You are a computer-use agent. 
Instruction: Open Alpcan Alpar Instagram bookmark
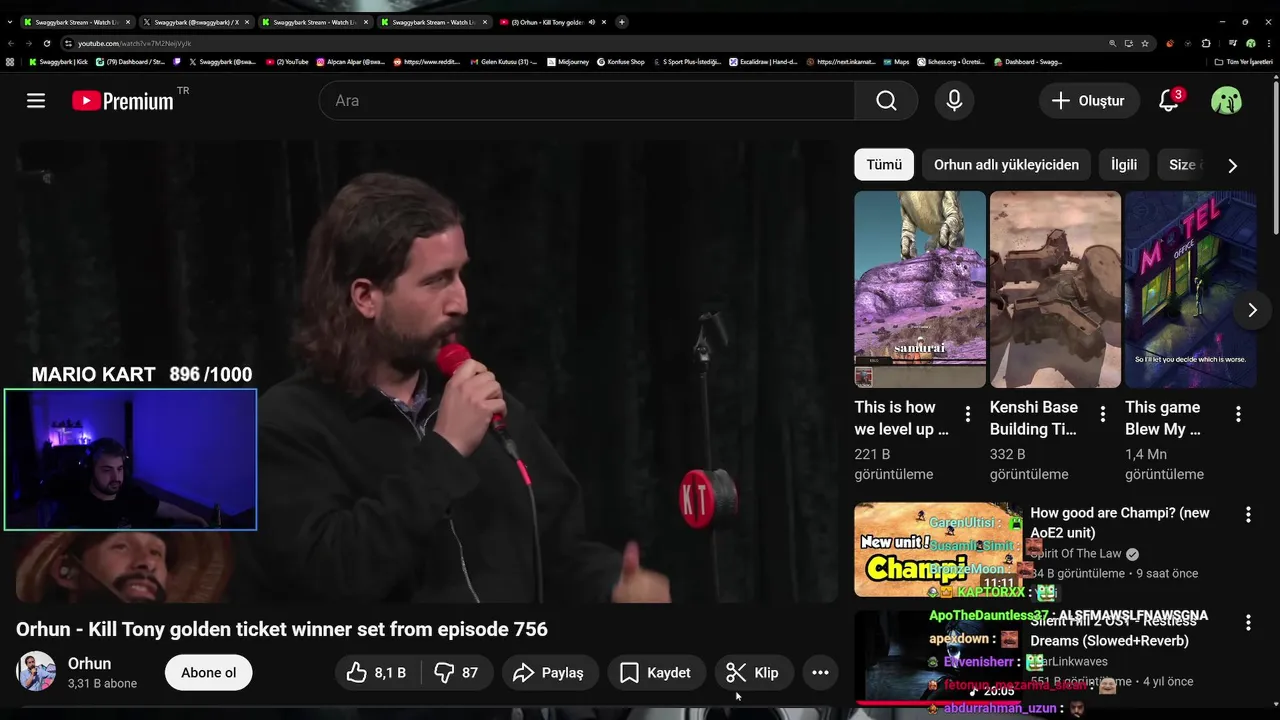(x=350, y=62)
